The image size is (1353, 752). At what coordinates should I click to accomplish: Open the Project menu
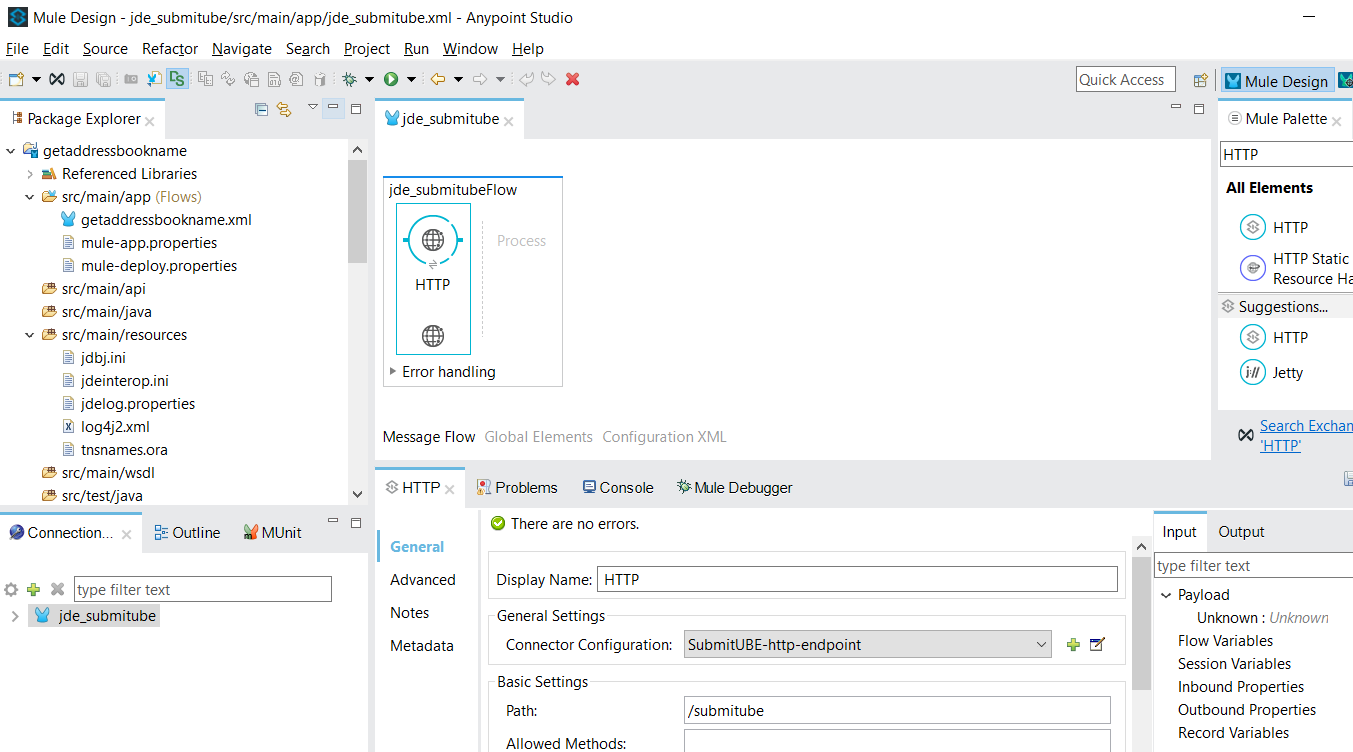tap(367, 48)
